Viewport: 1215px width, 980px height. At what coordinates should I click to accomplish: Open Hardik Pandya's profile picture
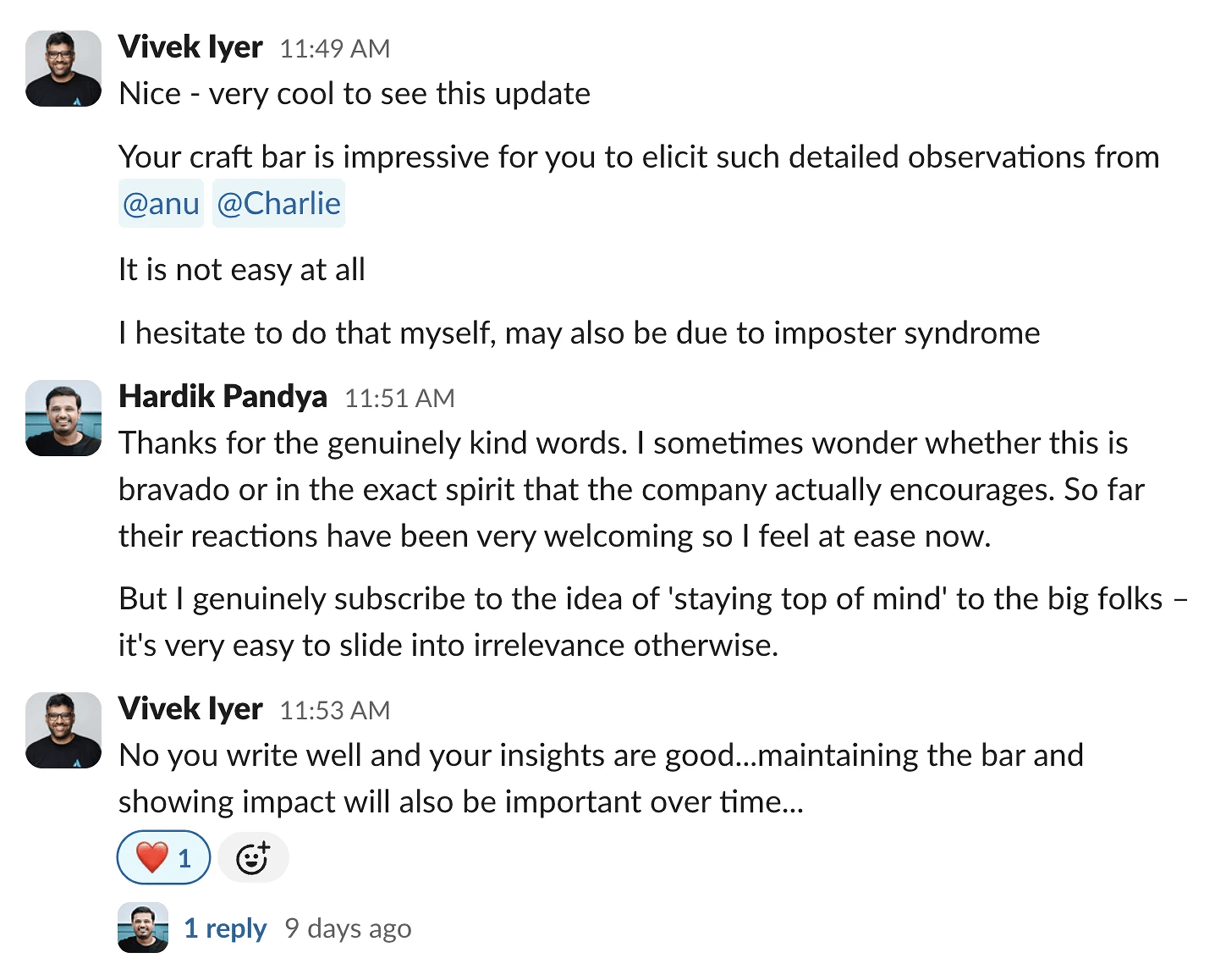coord(63,418)
